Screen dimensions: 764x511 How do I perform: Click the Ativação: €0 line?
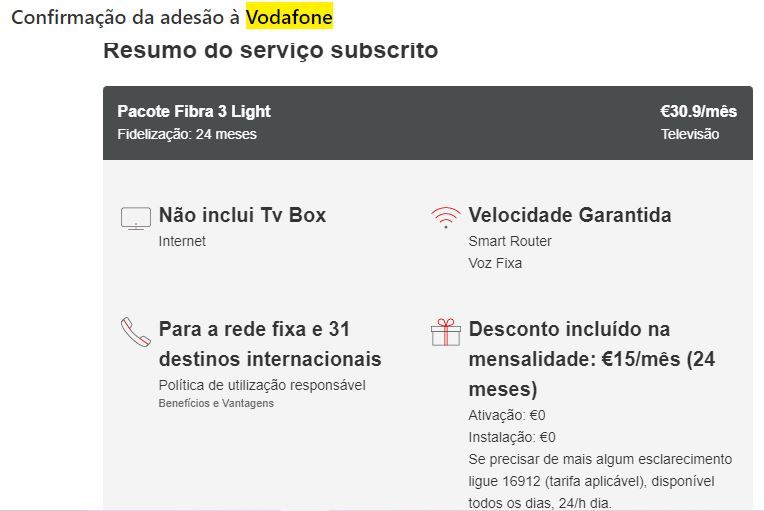[507, 415]
